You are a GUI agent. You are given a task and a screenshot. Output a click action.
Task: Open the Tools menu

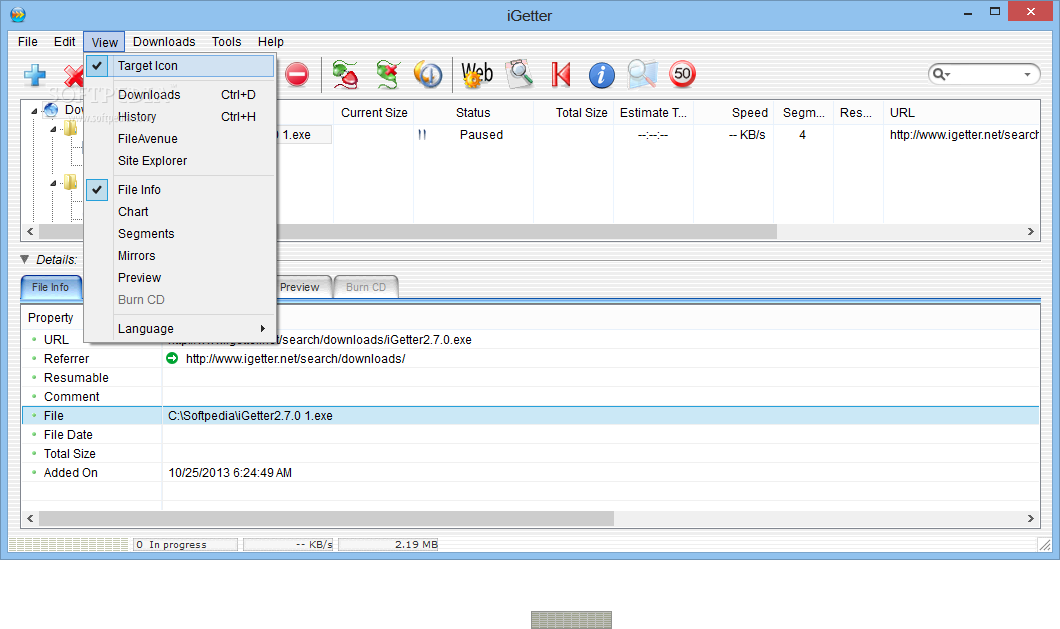click(x=226, y=42)
